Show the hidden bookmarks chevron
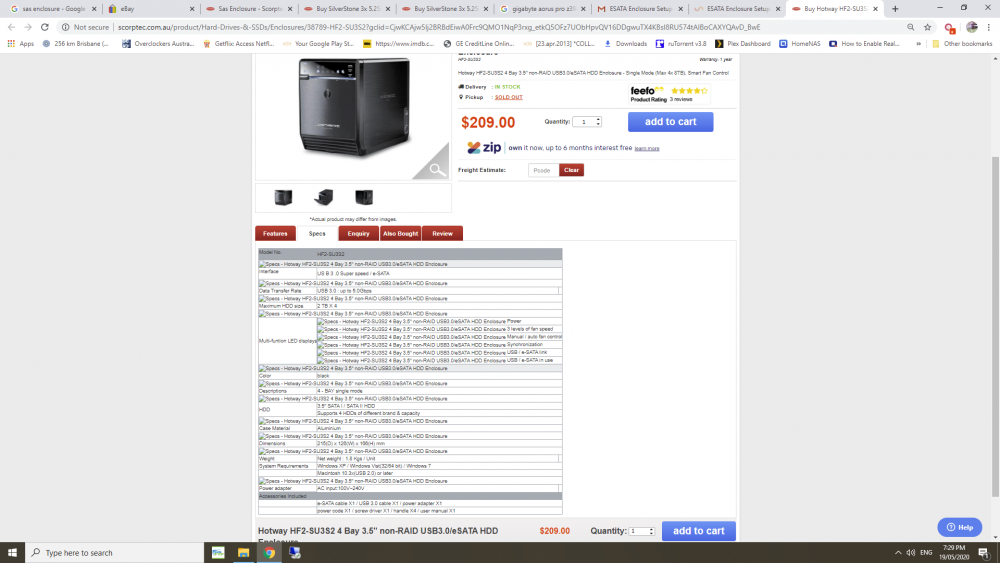 918,44
